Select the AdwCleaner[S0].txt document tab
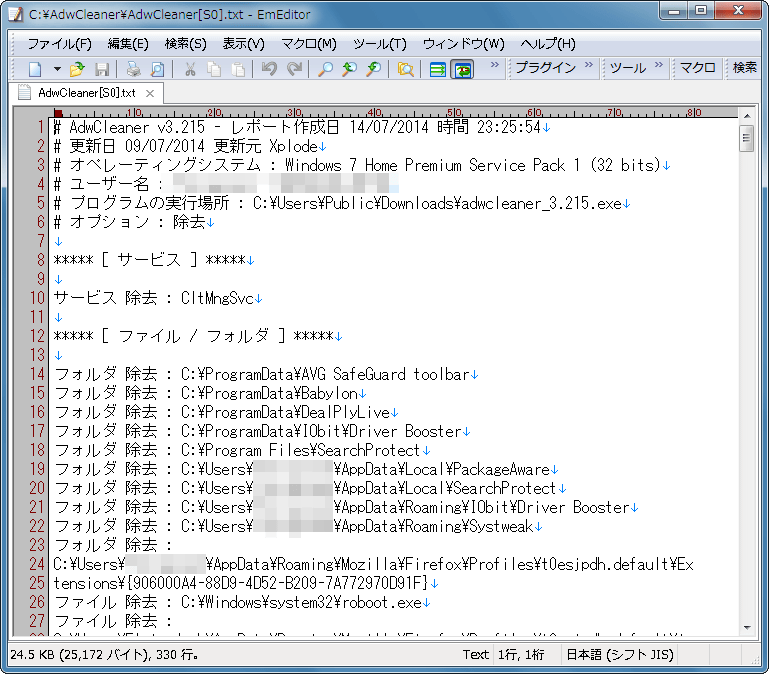 click(x=86, y=93)
